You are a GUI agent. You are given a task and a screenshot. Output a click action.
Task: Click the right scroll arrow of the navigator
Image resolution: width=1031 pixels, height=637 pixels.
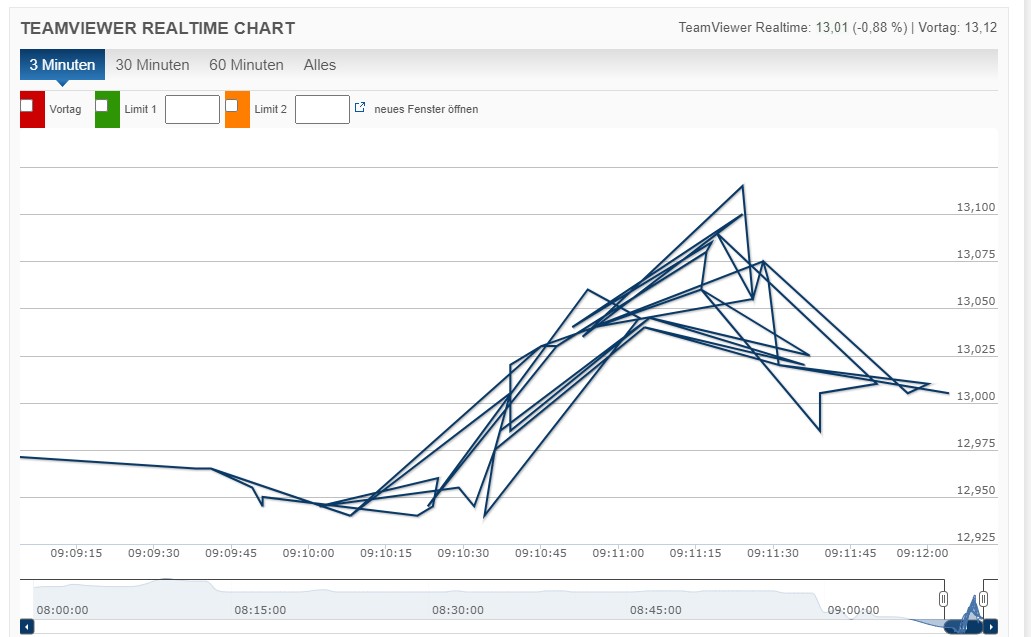click(990, 627)
